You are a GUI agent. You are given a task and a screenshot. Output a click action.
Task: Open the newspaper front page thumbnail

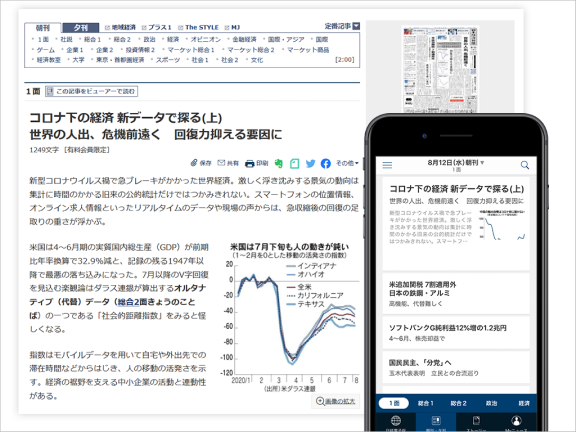point(440,69)
